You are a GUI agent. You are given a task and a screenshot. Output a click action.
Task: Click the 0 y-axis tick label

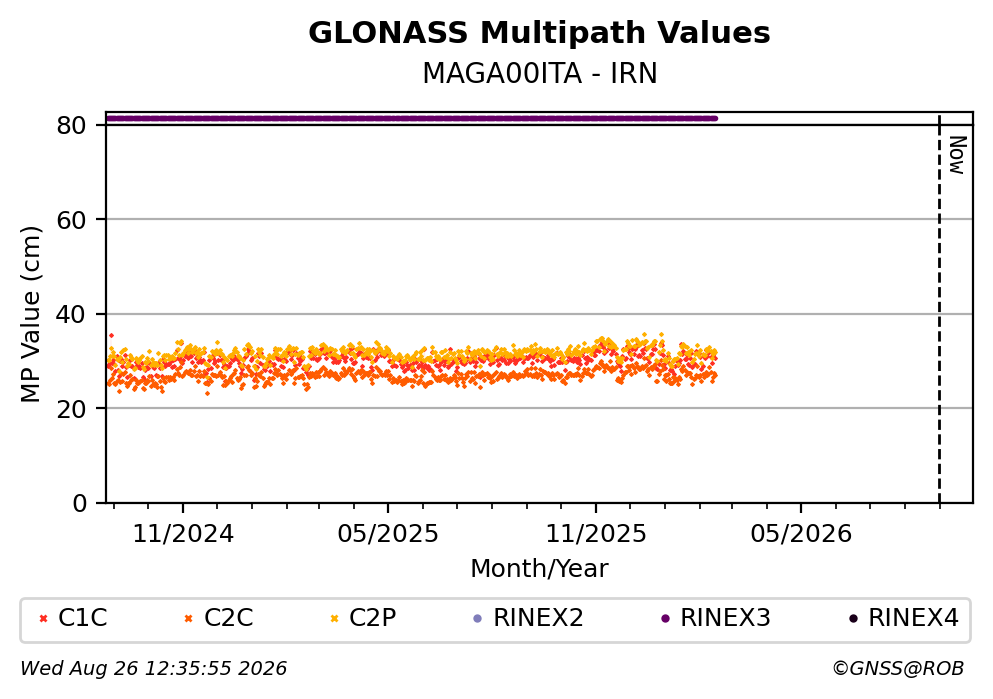click(x=79, y=503)
